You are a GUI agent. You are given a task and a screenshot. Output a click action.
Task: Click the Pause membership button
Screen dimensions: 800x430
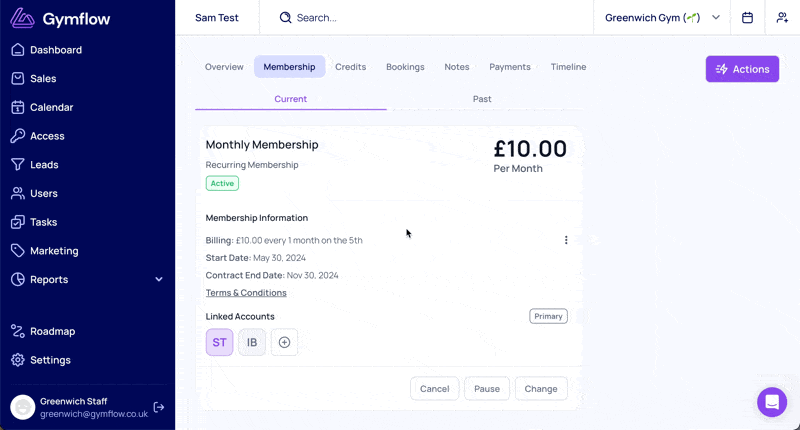click(487, 389)
